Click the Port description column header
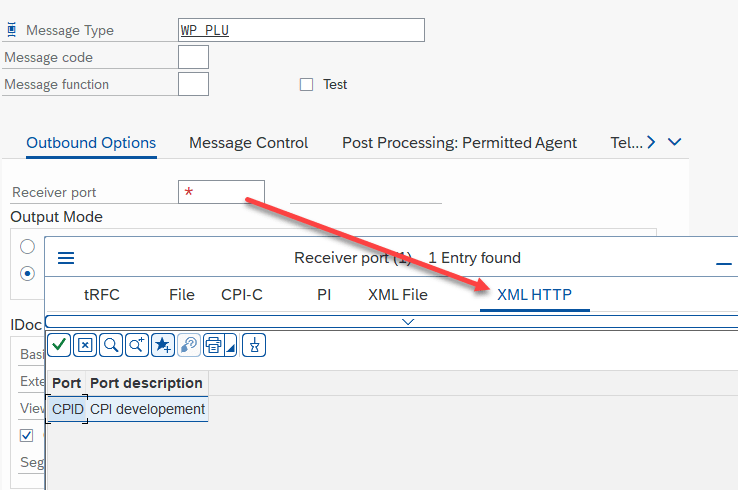This screenshot has height=490, width=738. pos(146,383)
